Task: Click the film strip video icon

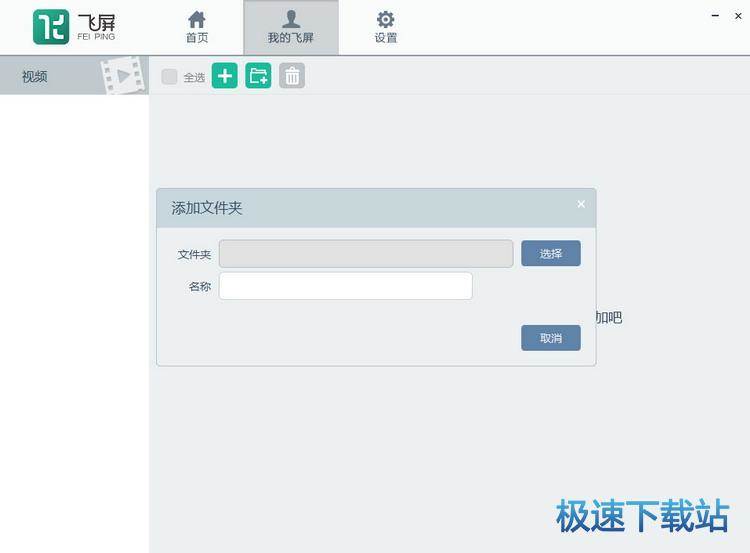Action: [x=123, y=75]
